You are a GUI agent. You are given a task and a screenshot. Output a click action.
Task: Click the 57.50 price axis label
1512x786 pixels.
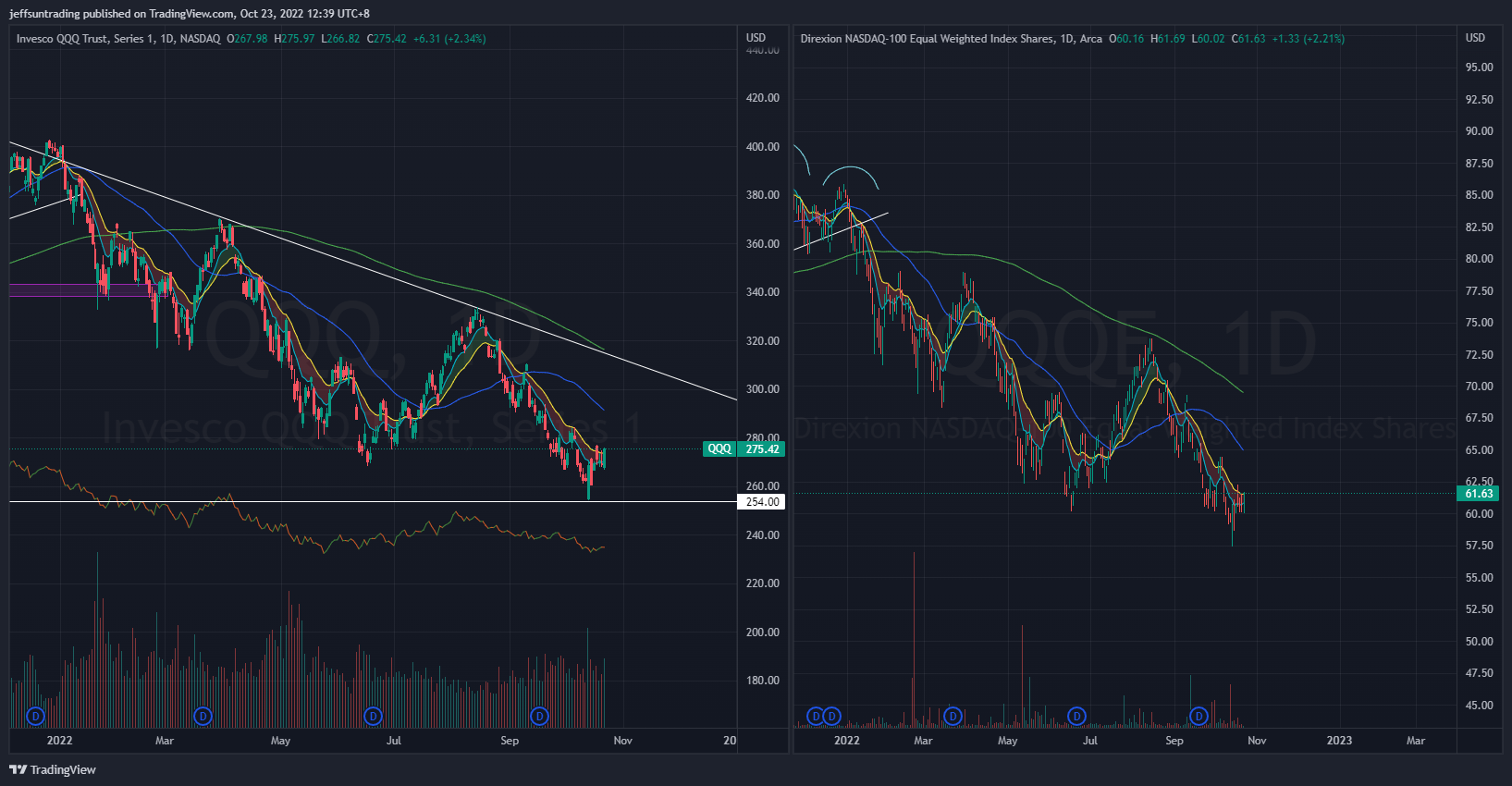click(x=1480, y=546)
